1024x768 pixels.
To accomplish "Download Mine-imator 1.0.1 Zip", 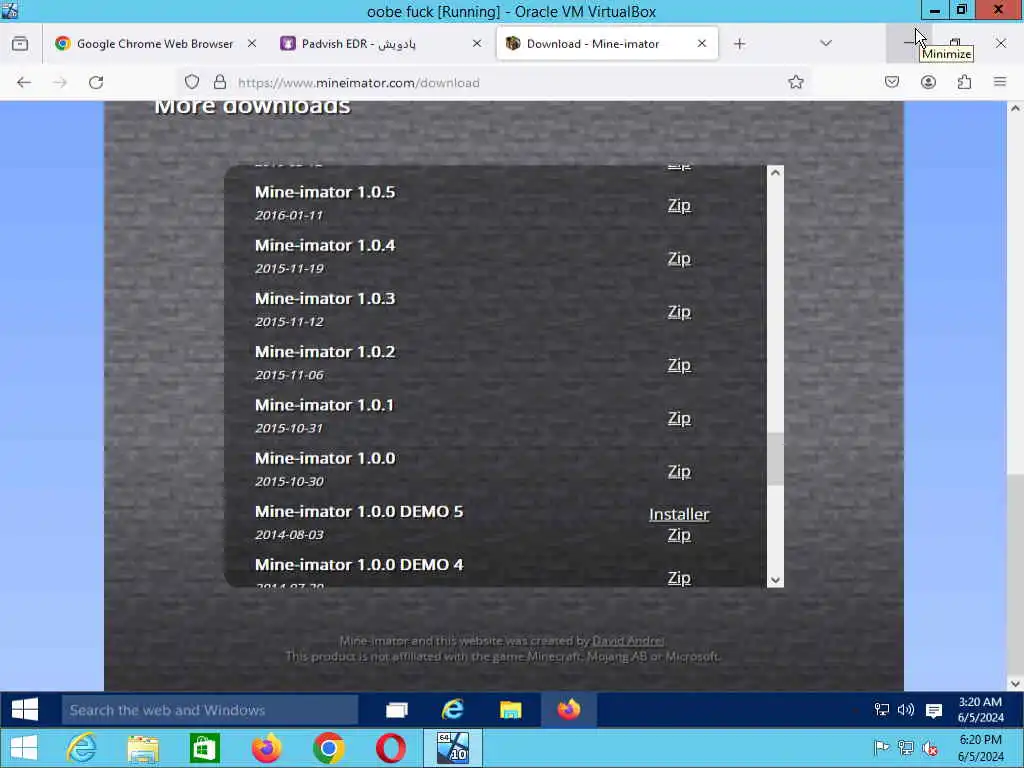I will 679,418.
